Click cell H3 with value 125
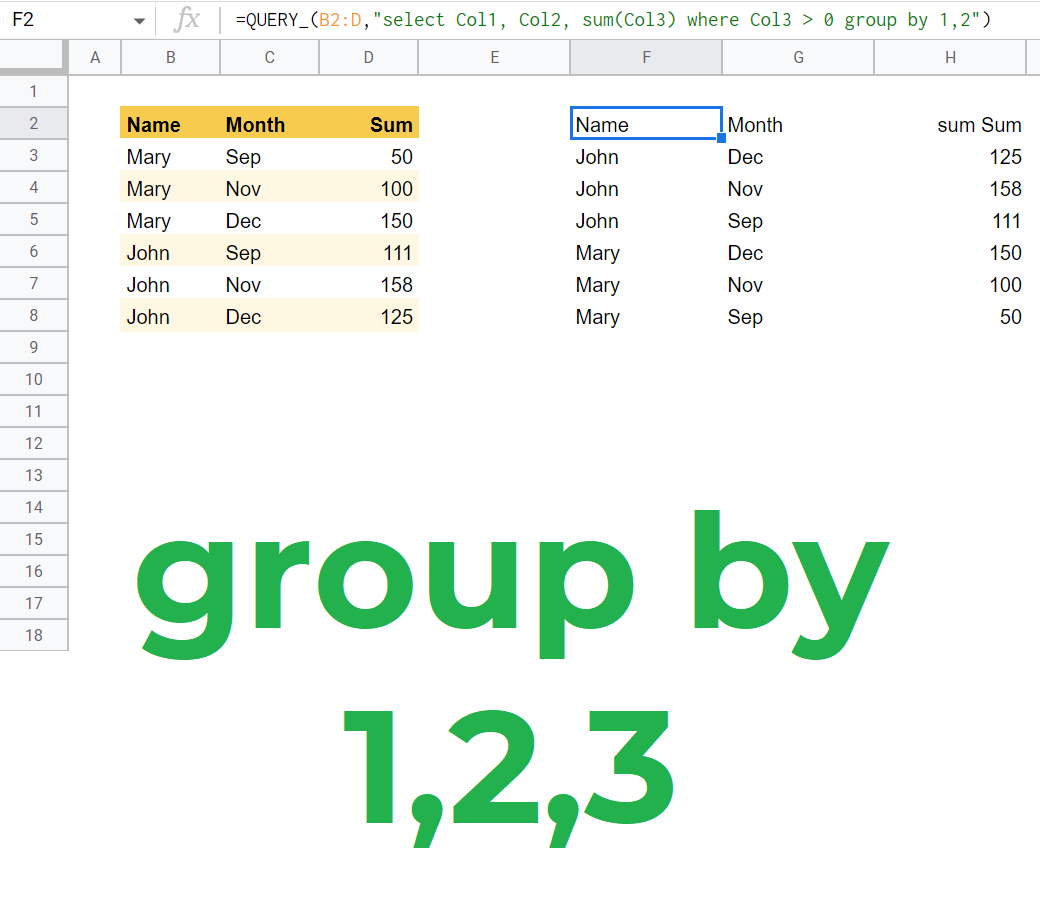Viewport: 1040px width, 922px height. pos(950,157)
